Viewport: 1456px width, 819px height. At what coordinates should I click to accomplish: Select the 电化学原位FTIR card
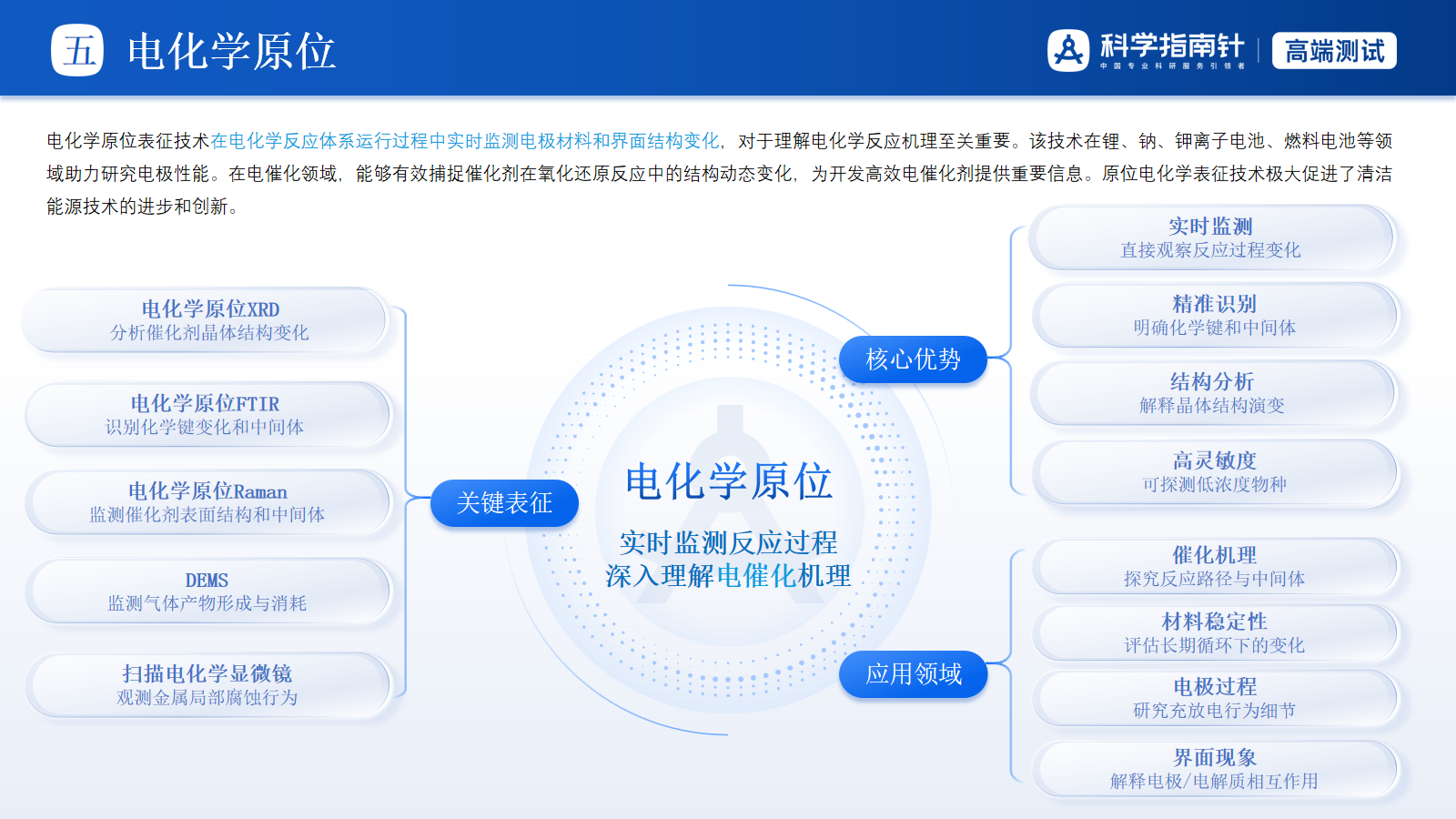(206, 415)
